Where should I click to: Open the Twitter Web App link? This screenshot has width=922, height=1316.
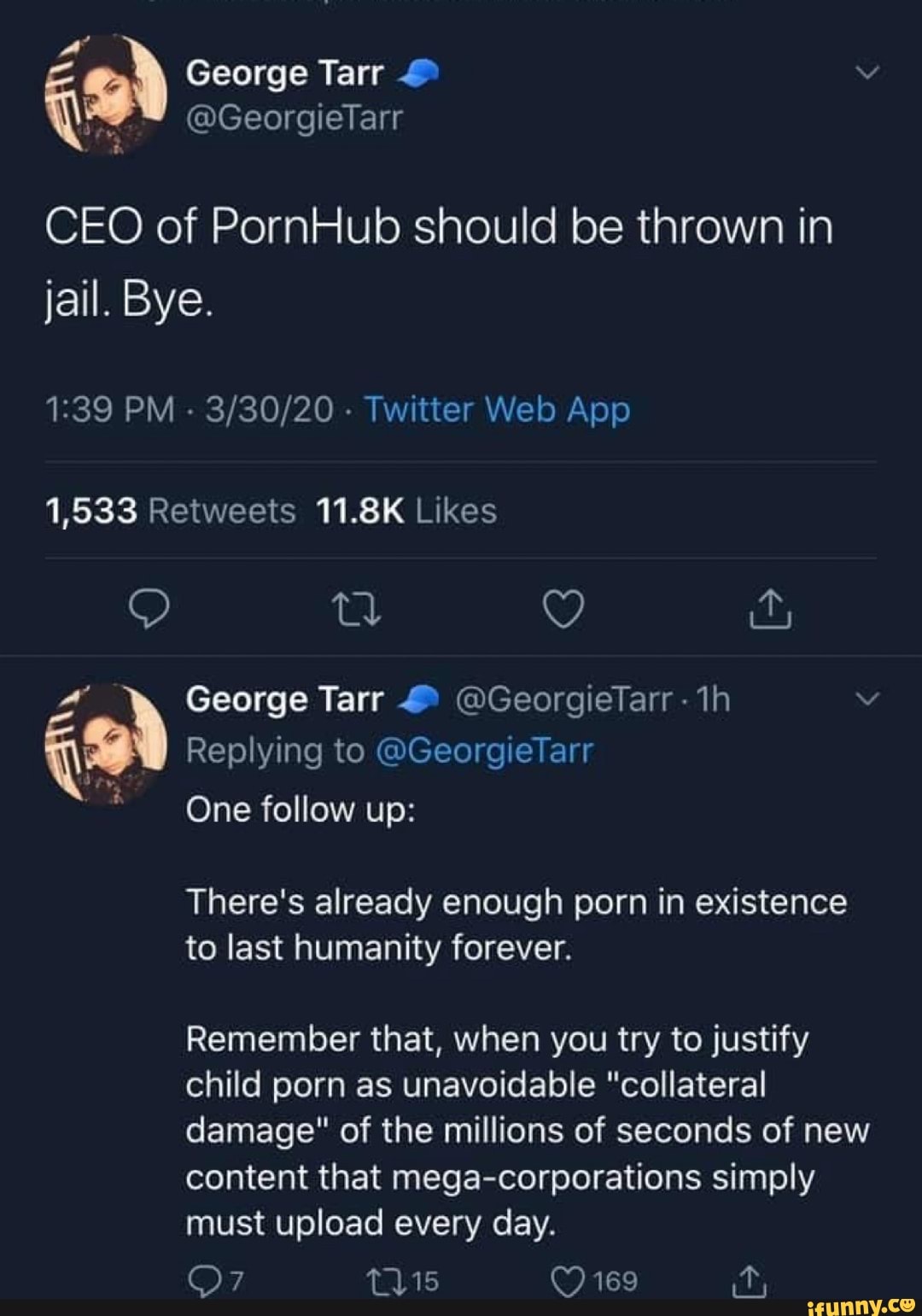[x=497, y=410]
